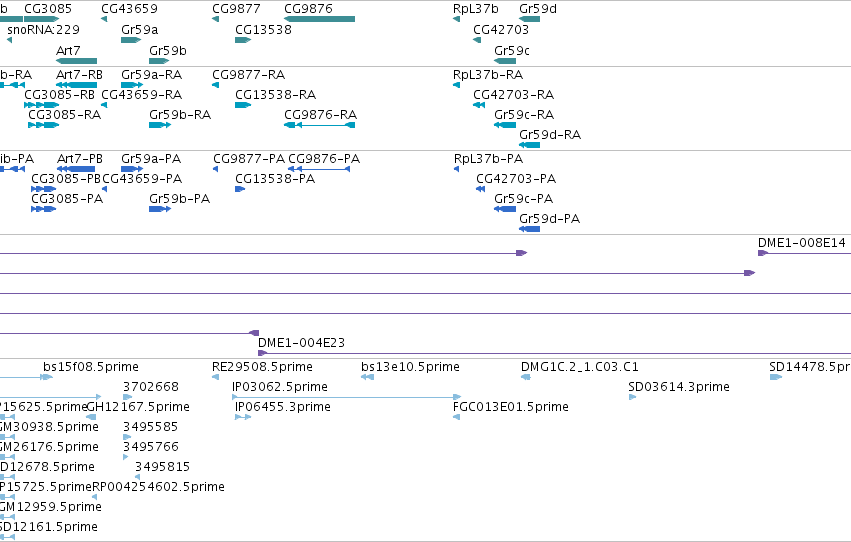Viewport: 851px width, 542px height.
Task: Select the Gr59c-PA protein feature
Action: click(505, 209)
